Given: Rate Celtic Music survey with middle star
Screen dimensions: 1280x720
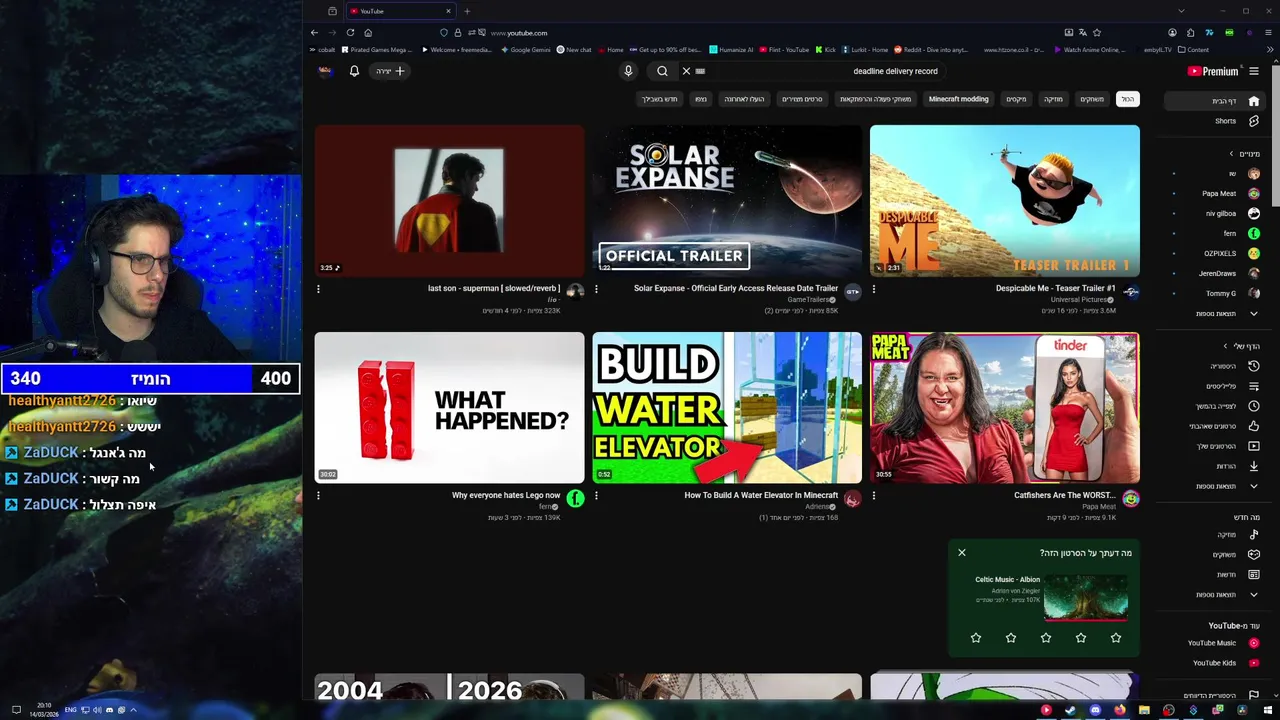Looking at the screenshot, I should 1046,637.
